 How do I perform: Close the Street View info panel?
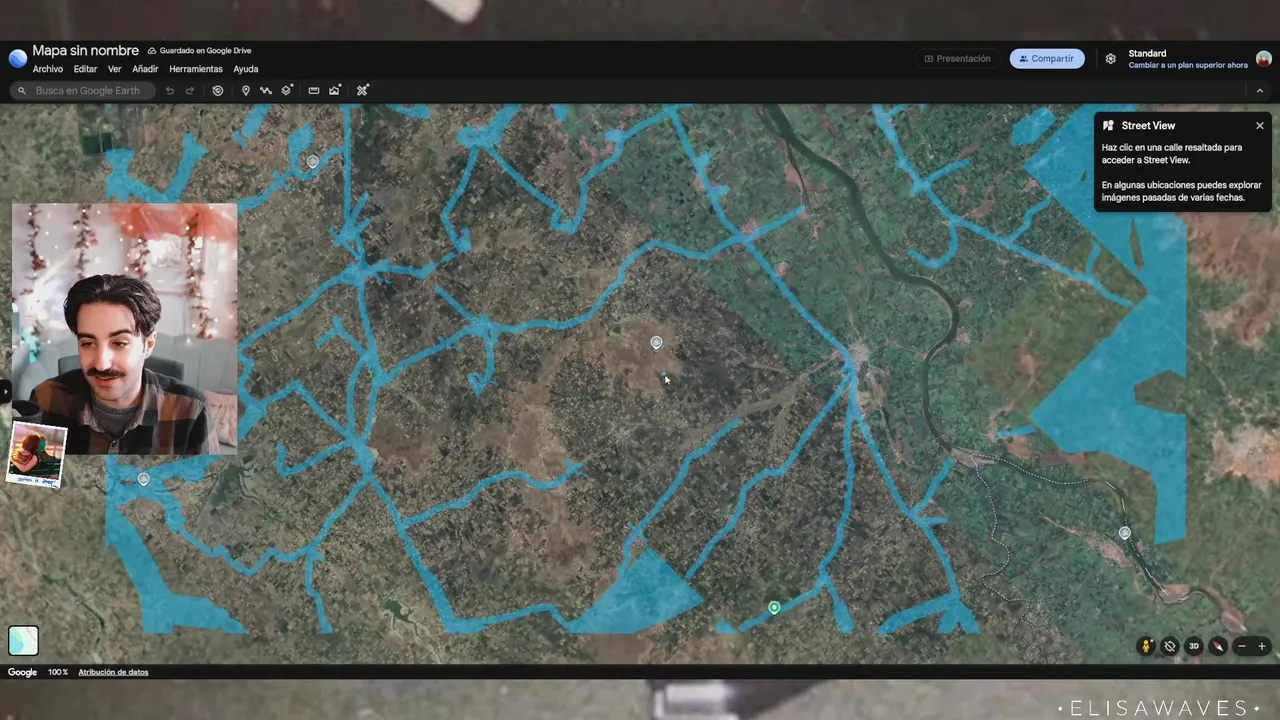tap(1260, 126)
